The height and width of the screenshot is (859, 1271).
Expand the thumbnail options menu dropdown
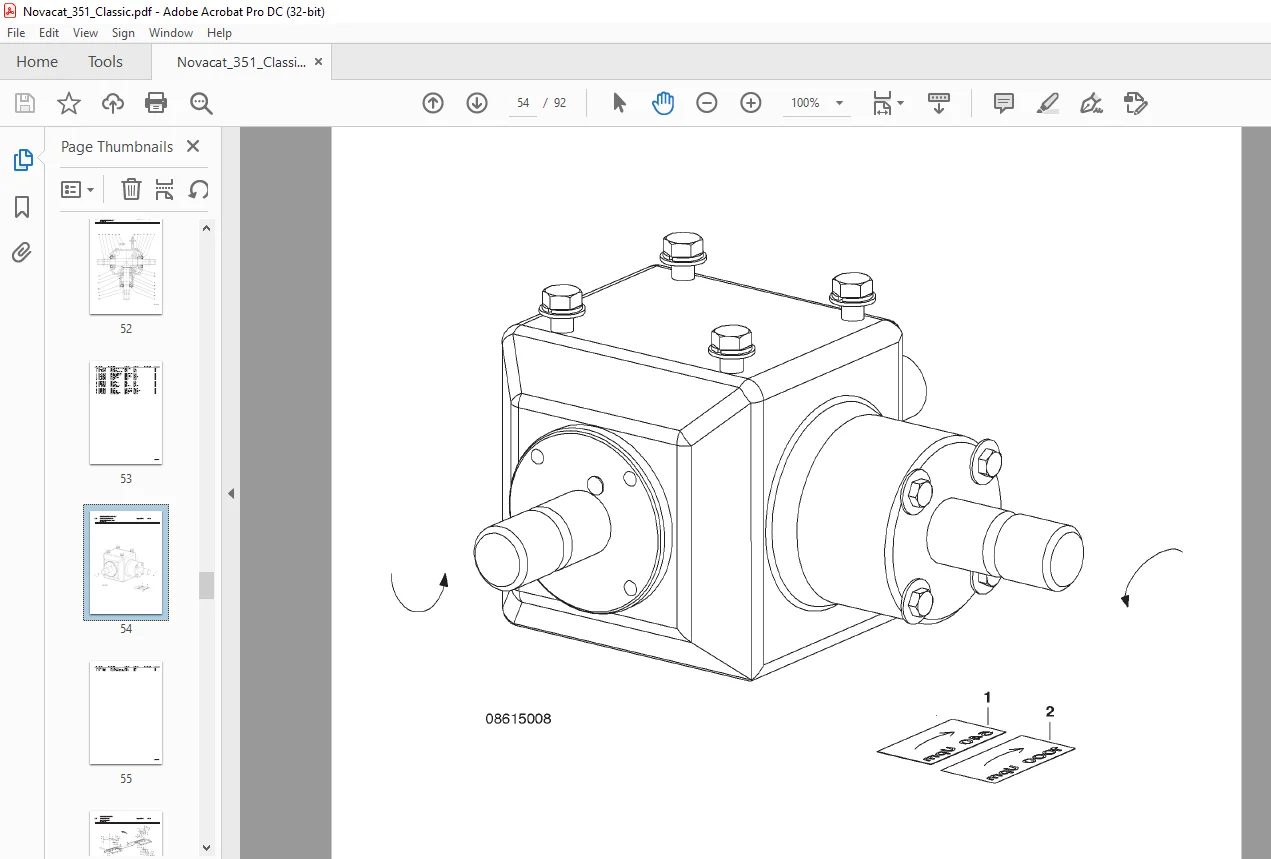coord(78,190)
